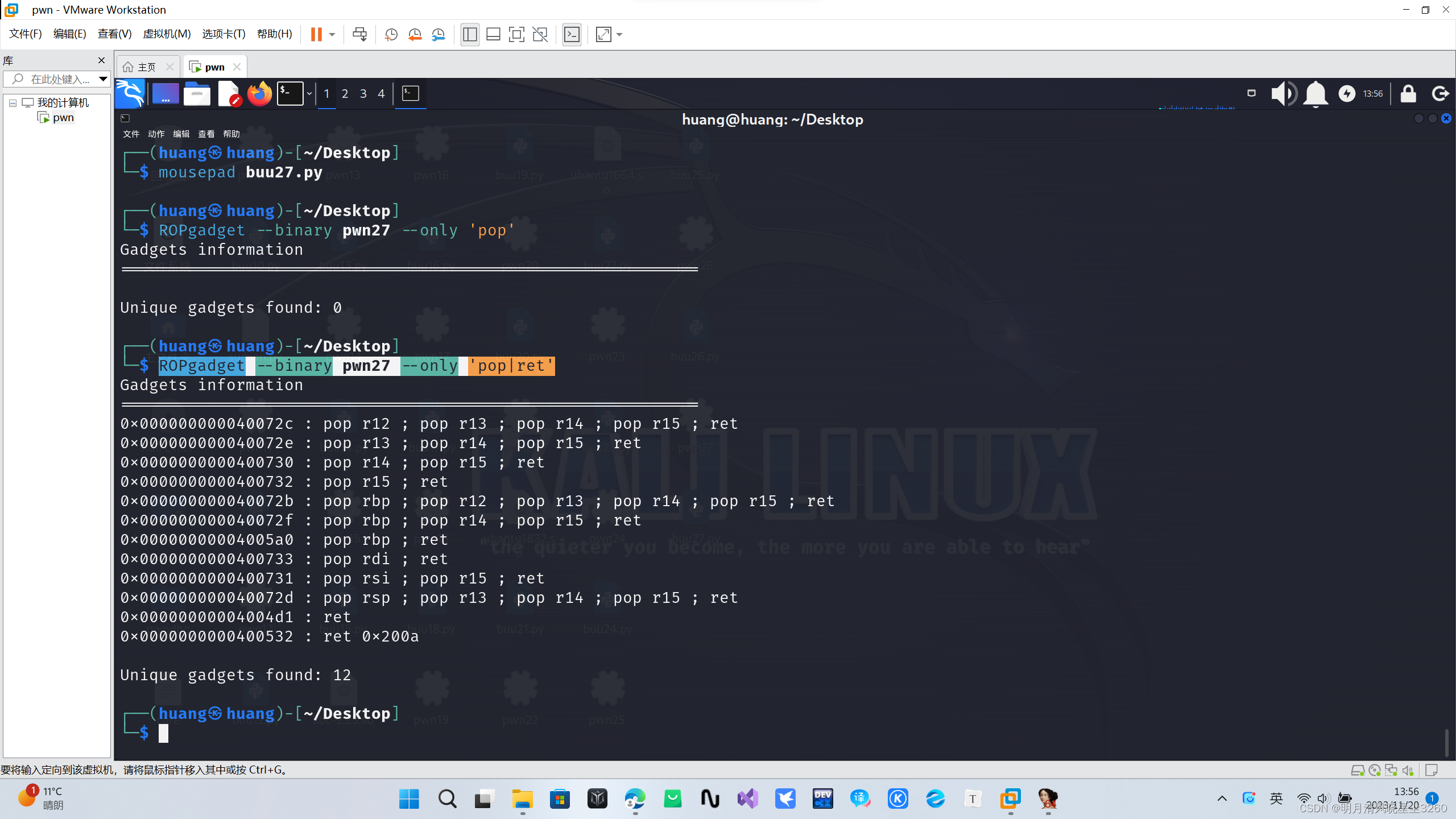Click the Dev-C++ taskbar icon
This screenshot has width=1456, height=819.
click(x=822, y=799)
